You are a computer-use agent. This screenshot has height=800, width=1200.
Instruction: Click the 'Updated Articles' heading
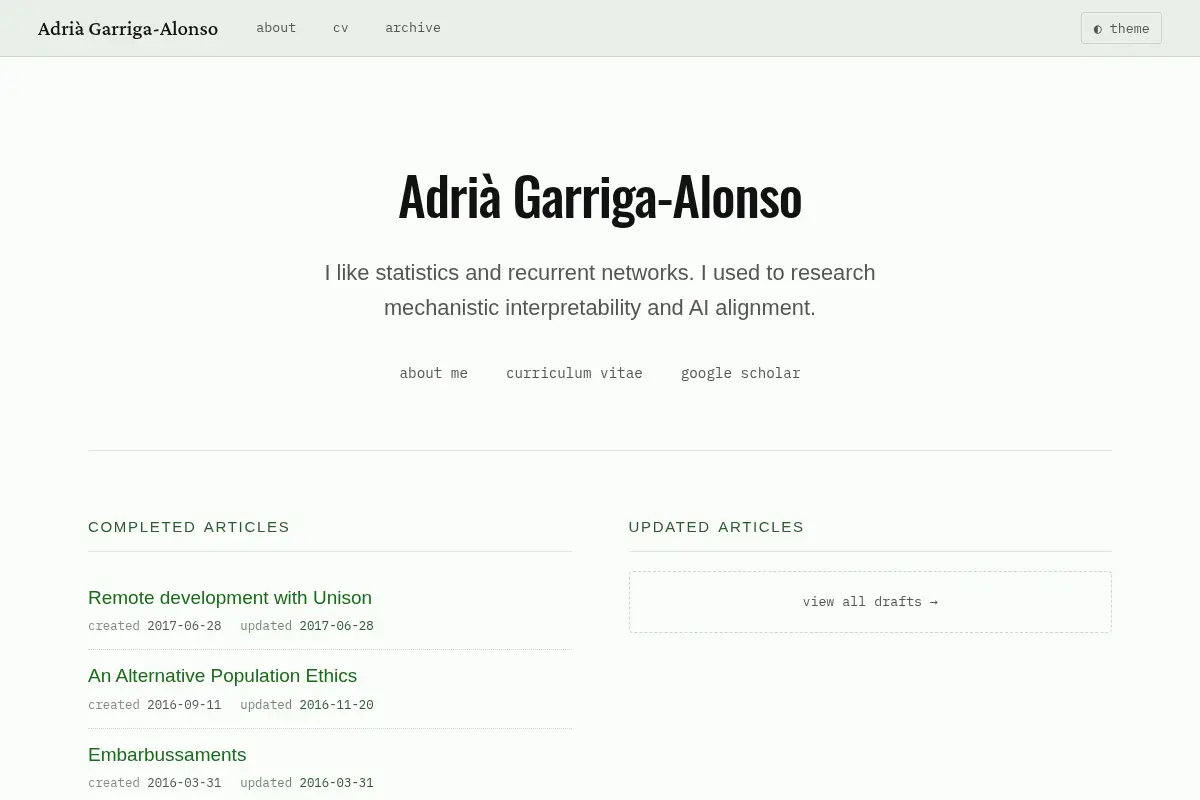[x=716, y=527]
